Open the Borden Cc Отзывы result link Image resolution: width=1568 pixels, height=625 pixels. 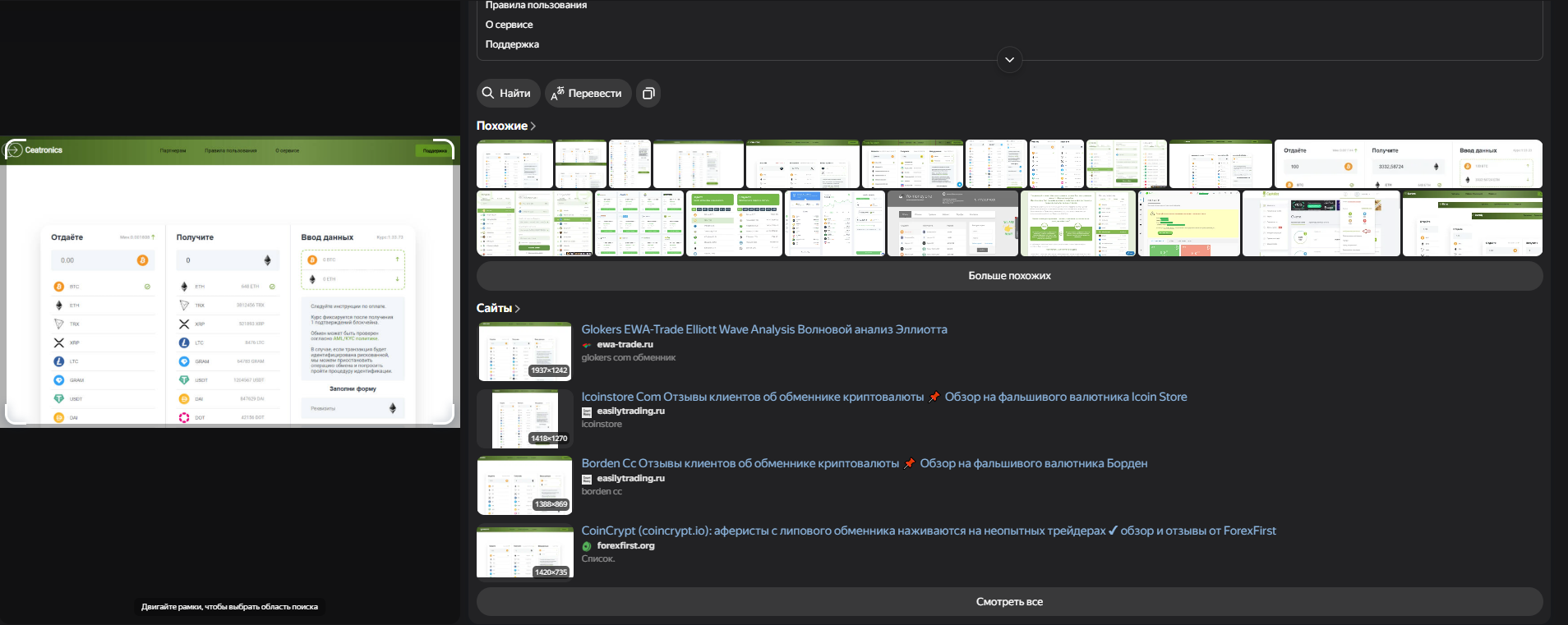pyautogui.click(x=865, y=463)
